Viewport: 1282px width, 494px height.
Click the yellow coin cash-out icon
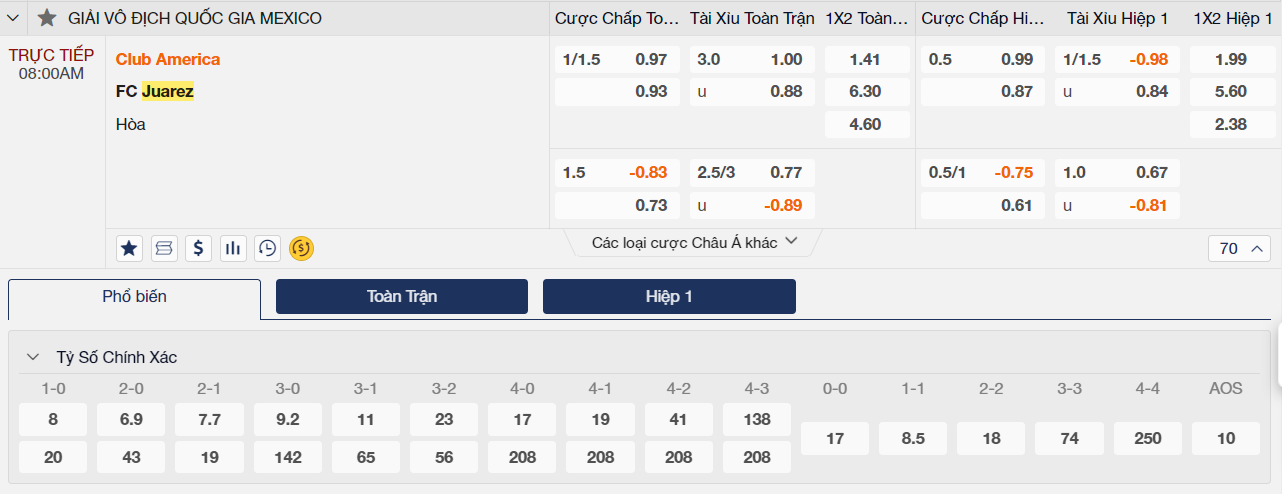[x=301, y=248]
